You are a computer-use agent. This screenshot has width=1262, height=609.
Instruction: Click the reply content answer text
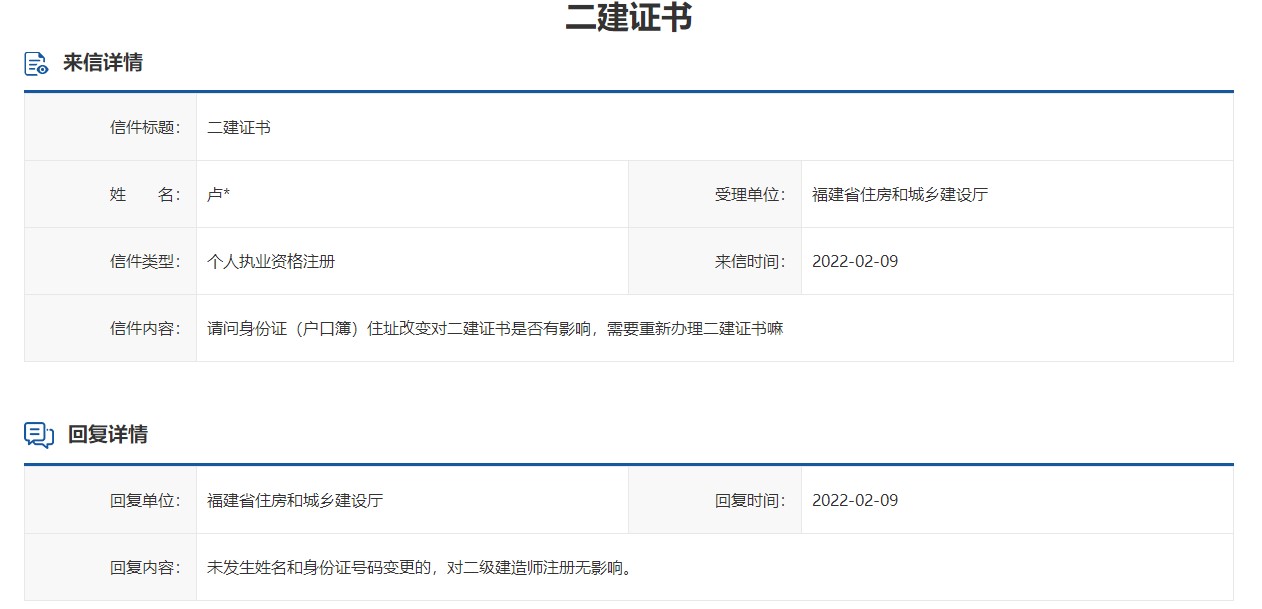click(x=421, y=568)
